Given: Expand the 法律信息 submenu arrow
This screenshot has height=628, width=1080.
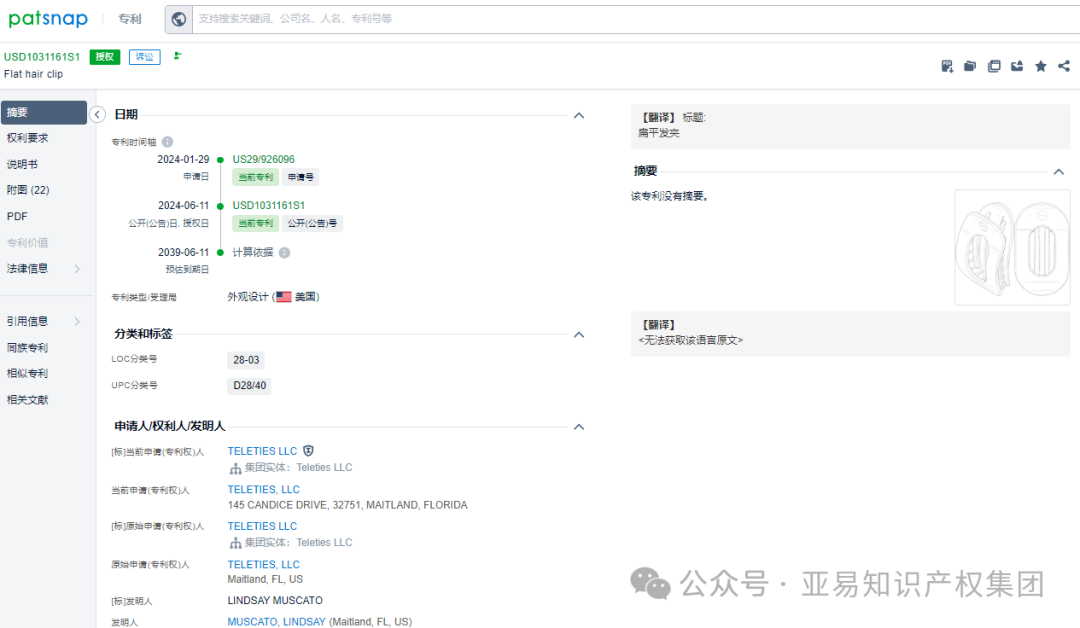Looking at the screenshot, I should click(x=77, y=269).
